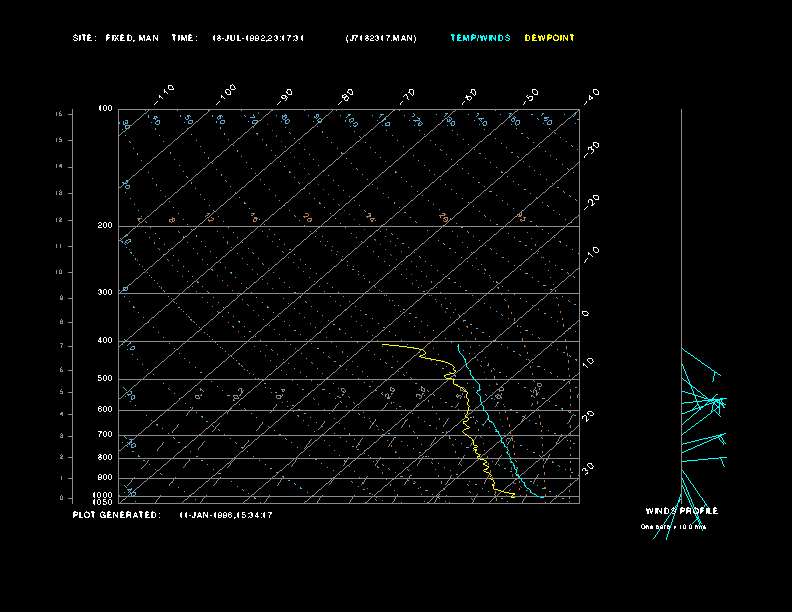Click the site name "FIXED, MAN"
The width and height of the screenshot is (792, 612).
point(132,38)
